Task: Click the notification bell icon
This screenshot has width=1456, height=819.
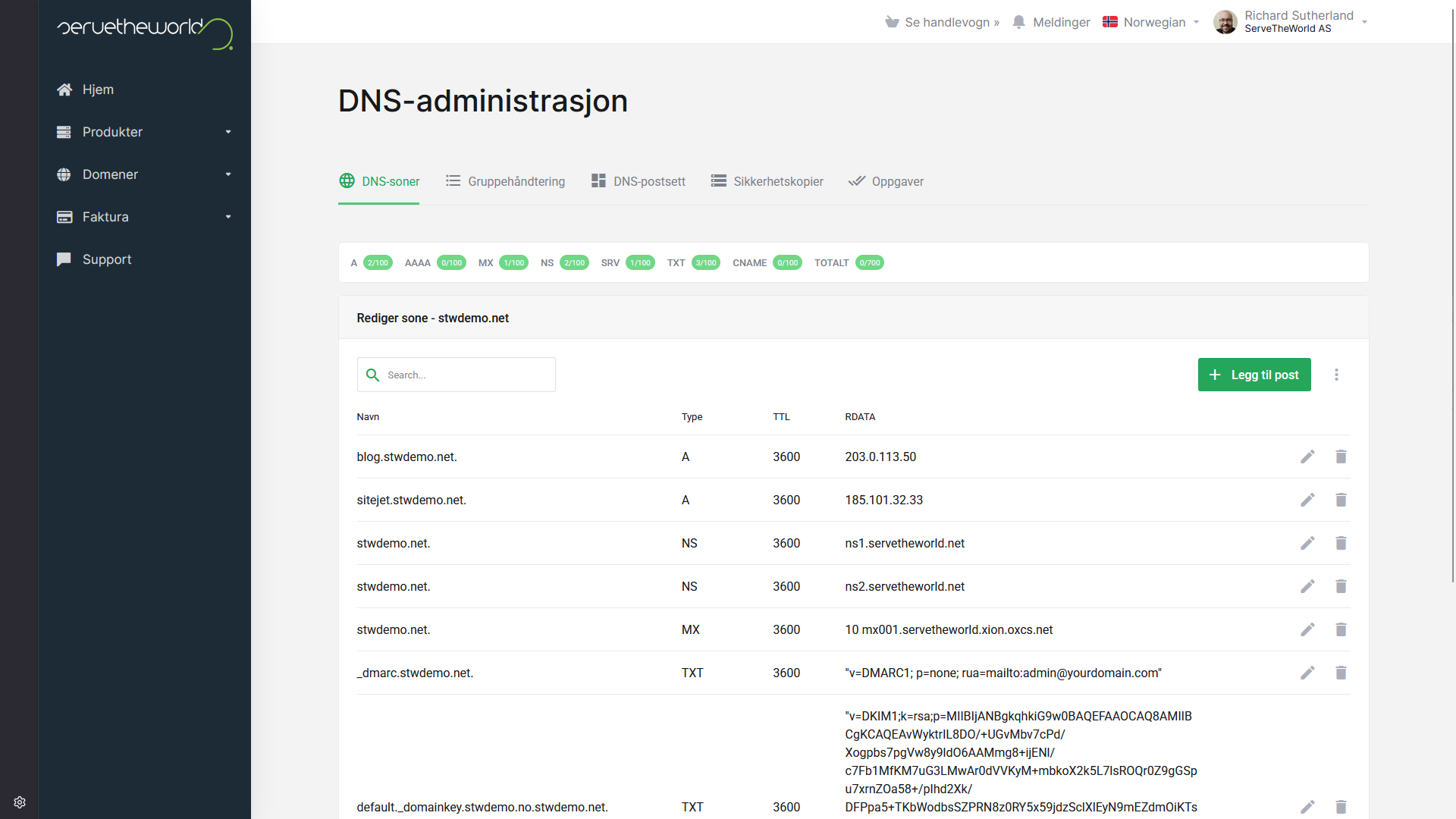Action: click(x=1018, y=22)
